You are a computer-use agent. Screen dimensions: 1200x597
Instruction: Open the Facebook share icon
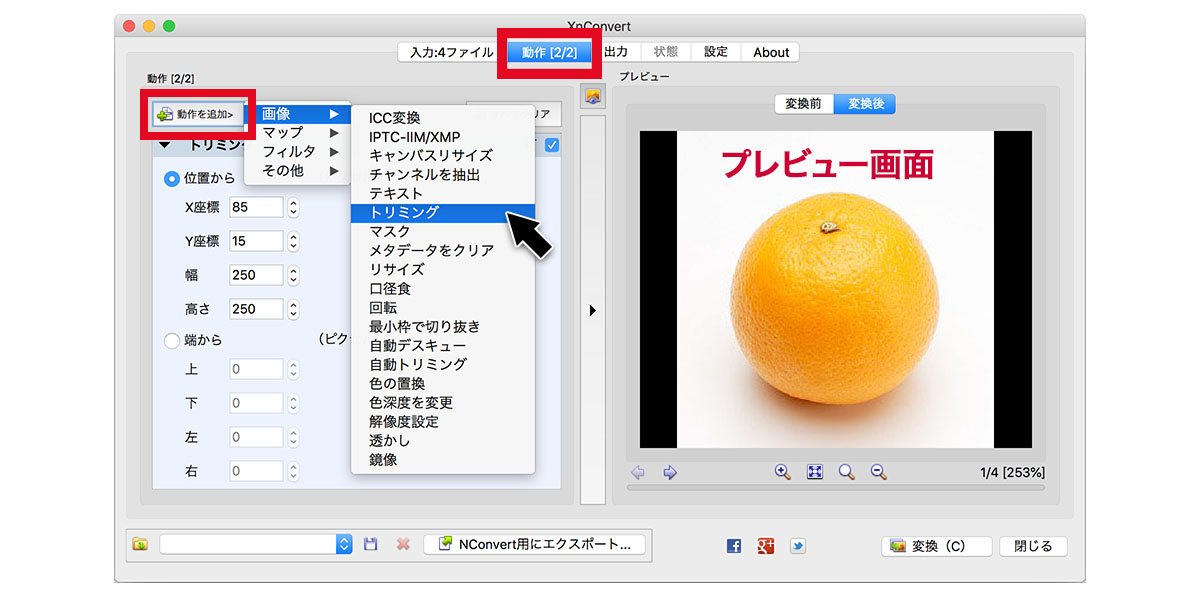point(734,546)
